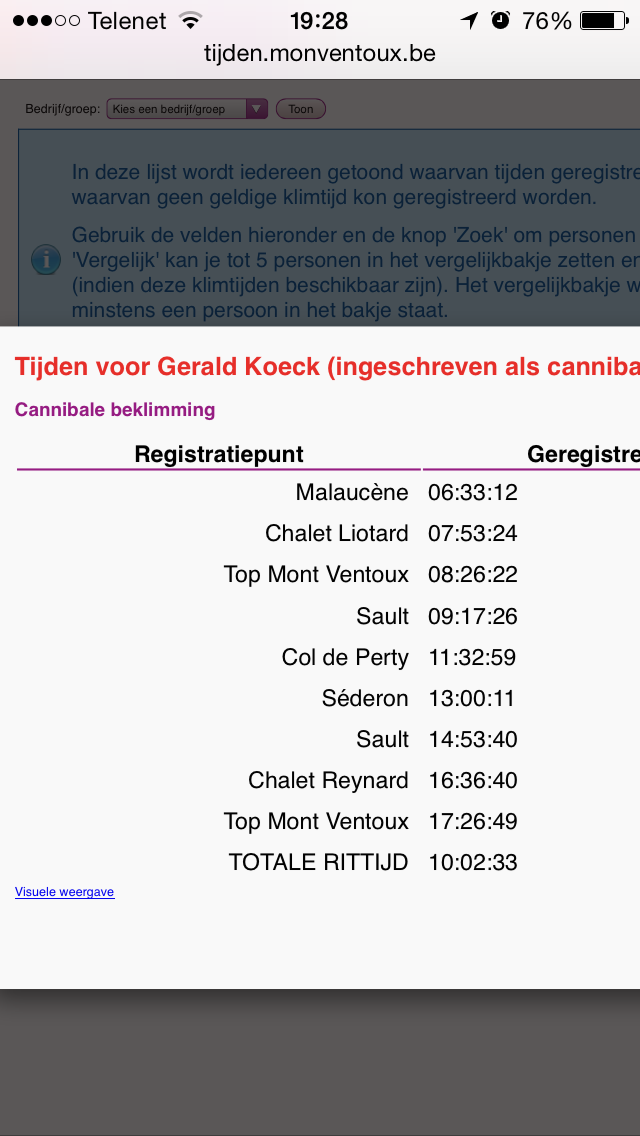Tap the location arrow status icon
Viewport: 640px width, 1136px height.
tap(470, 21)
